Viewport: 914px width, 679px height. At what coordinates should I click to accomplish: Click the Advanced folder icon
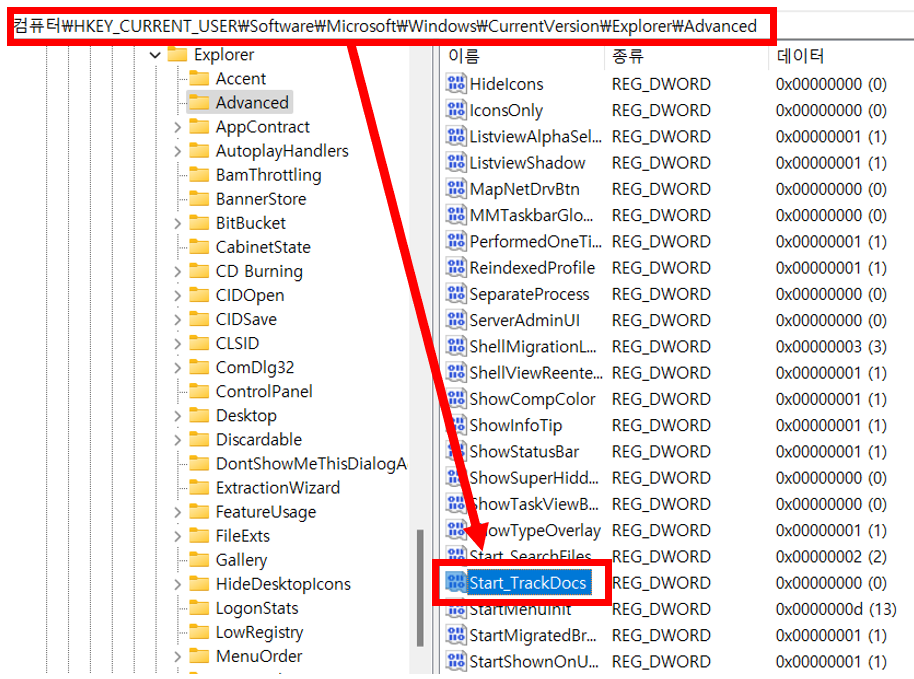coord(199,102)
